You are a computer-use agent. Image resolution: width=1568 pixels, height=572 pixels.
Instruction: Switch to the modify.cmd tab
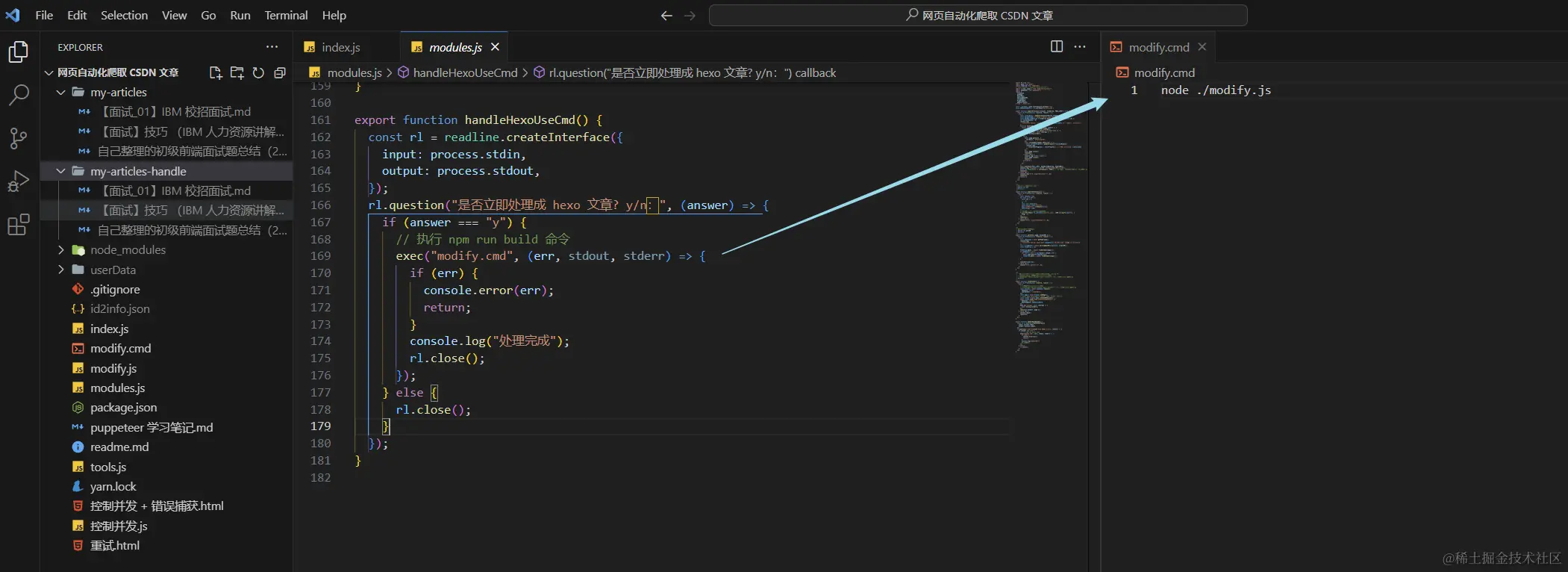tap(1158, 47)
